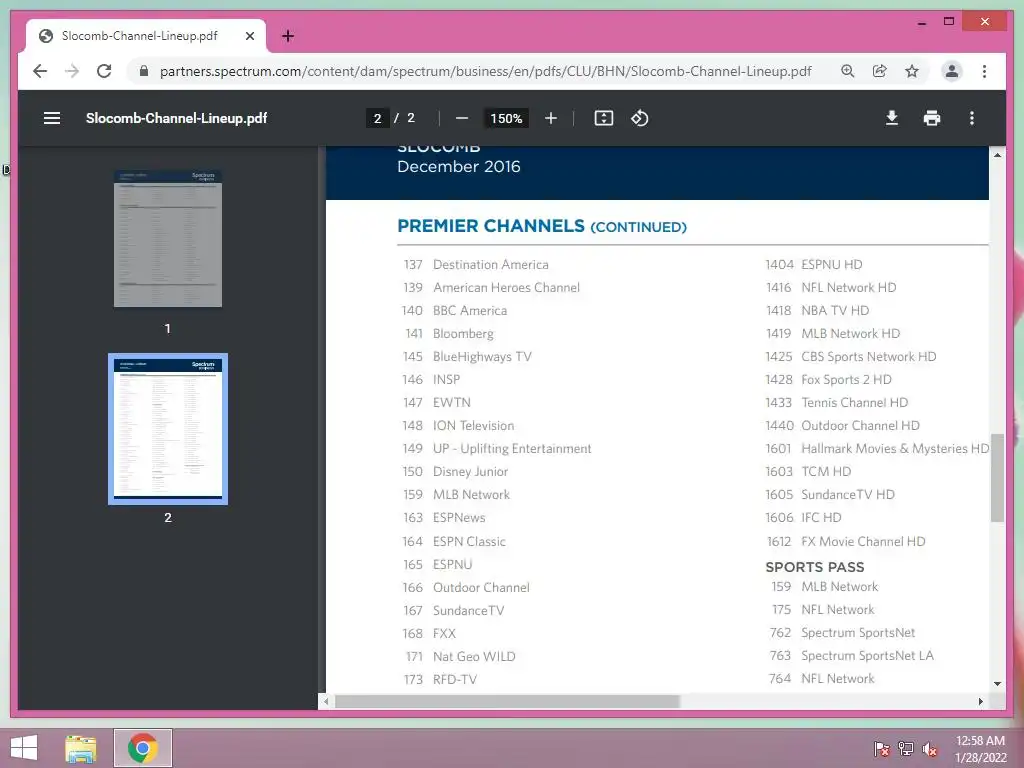Image resolution: width=1024 pixels, height=768 pixels.
Task: Download the Slocomb-Channel-Lineup PDF
Action: pos(891,118)
